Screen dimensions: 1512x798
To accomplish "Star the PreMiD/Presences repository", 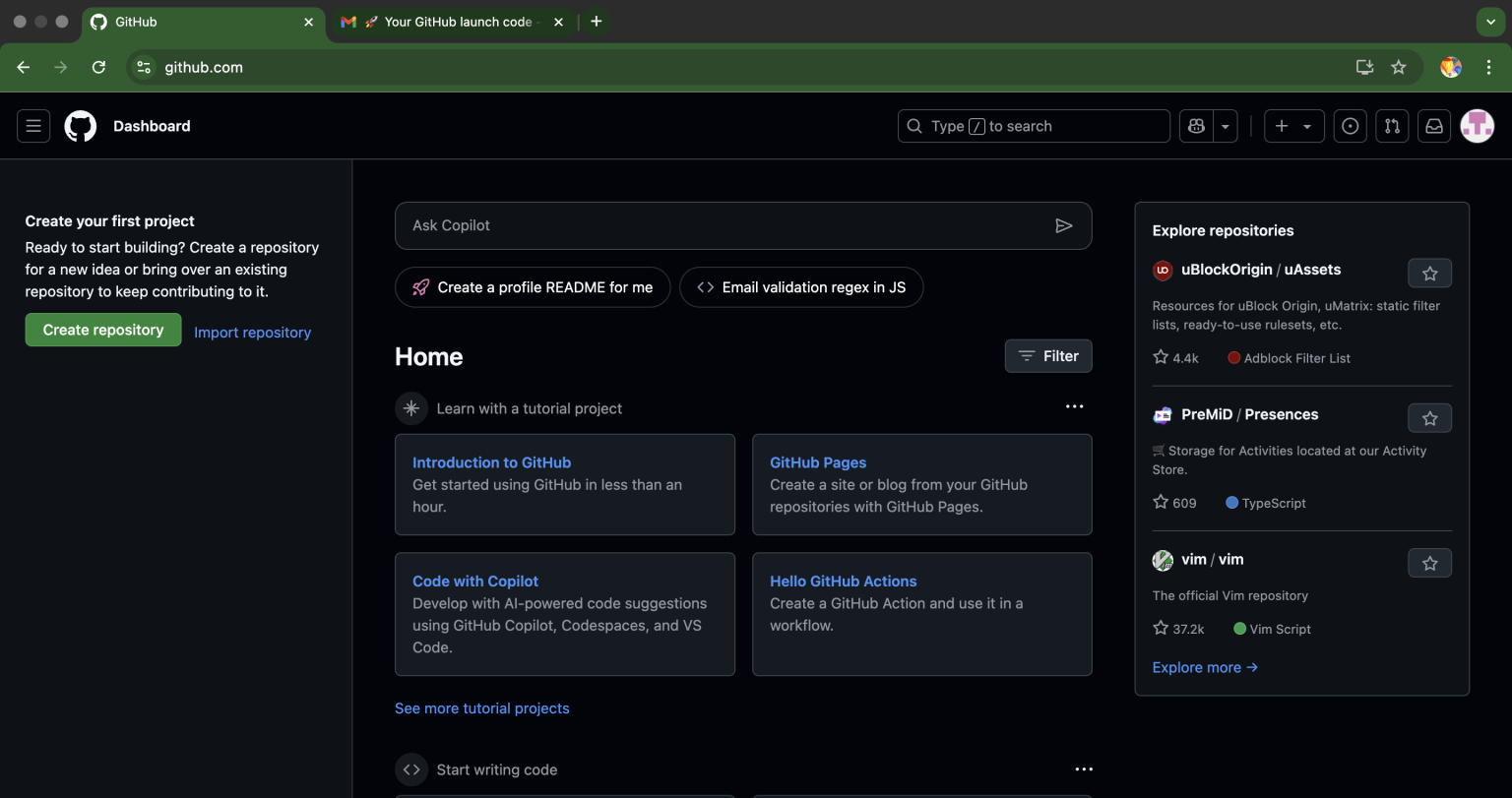I will tap(1429, 417).
